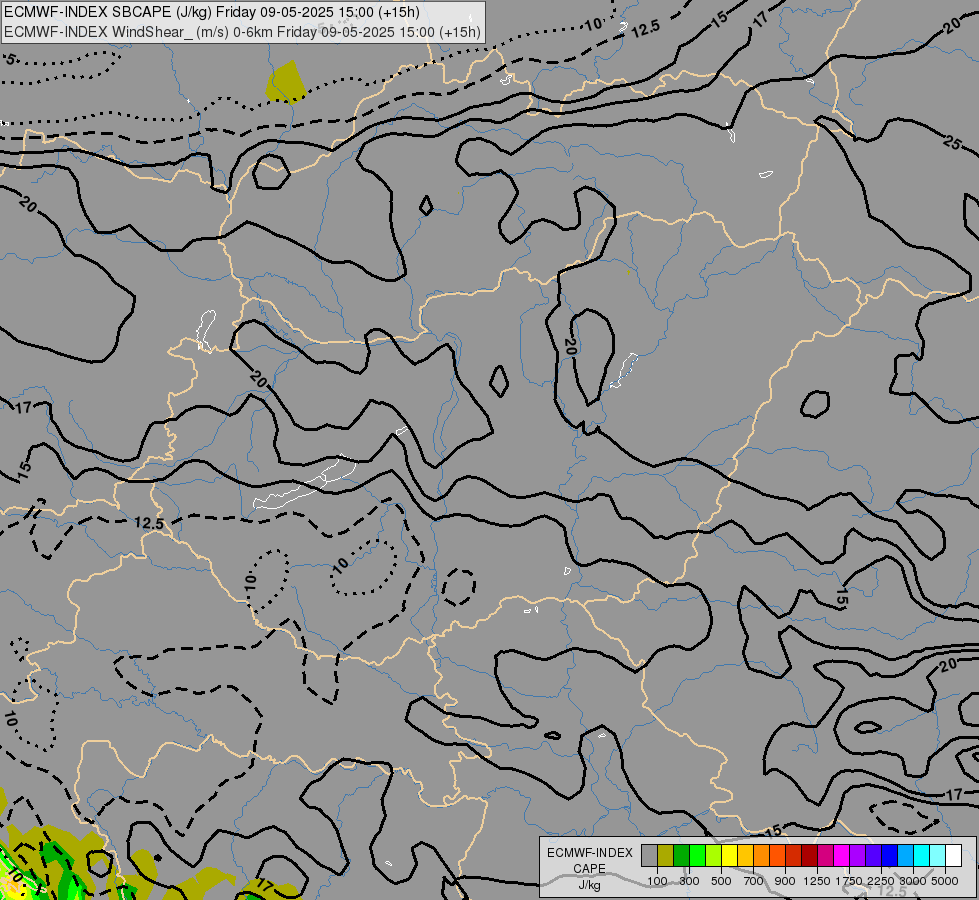The width and height of the screenshot is (979, 900).
Task: Select the dark maroon swatch before 1250
Action: (x=809, y=855)
